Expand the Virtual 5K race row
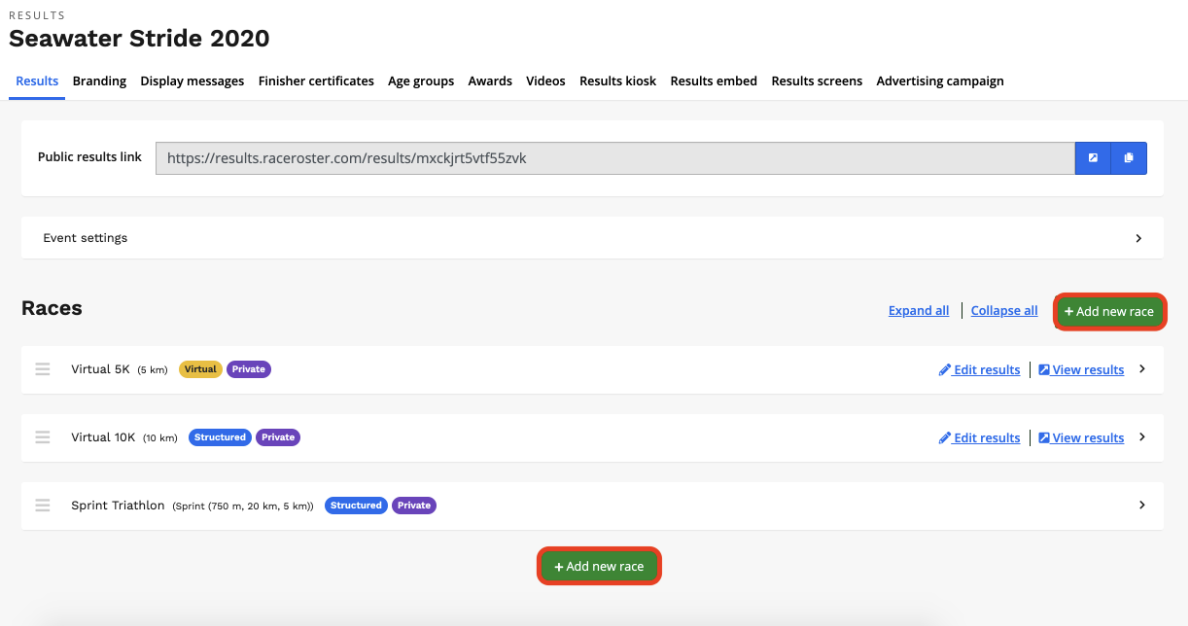 pos(1142,369)
